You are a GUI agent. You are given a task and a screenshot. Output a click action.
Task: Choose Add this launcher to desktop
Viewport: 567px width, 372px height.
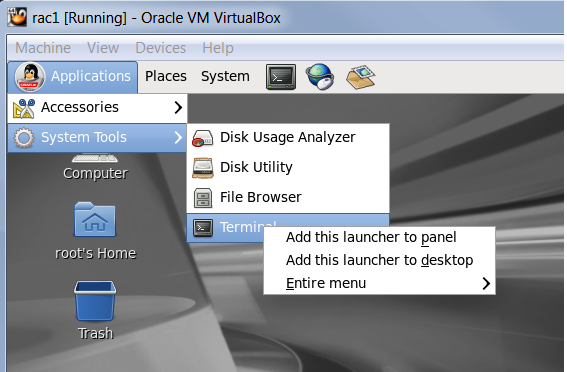[379, 260]
